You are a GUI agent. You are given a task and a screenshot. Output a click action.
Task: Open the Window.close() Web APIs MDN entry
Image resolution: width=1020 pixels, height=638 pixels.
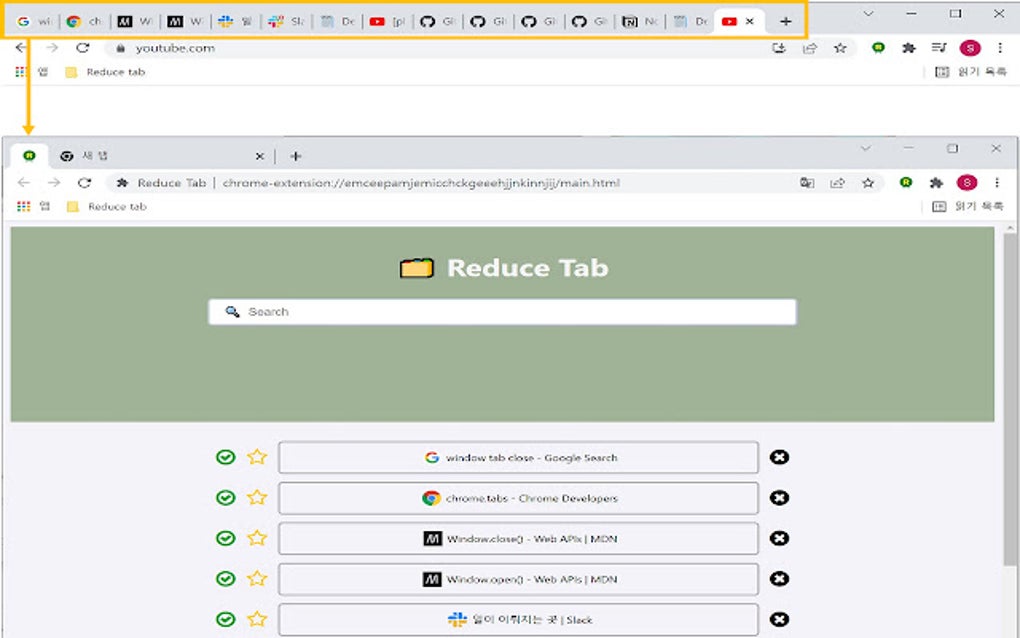tap(520, 538)
